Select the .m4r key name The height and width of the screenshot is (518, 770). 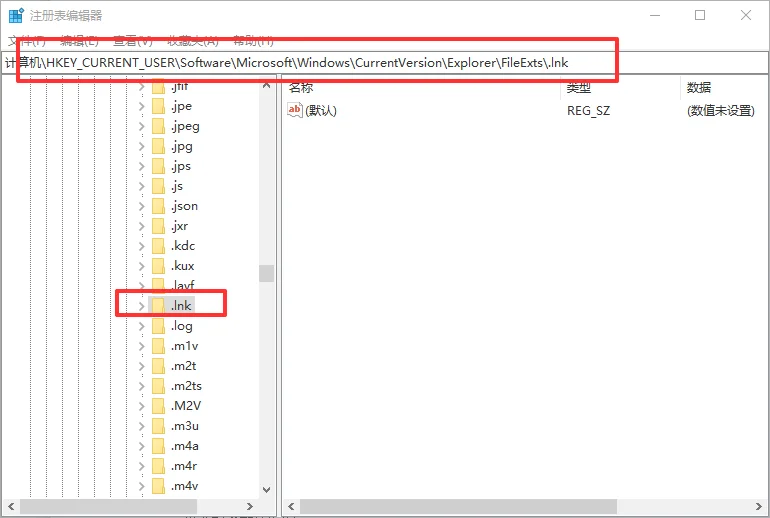coord(184,466)
